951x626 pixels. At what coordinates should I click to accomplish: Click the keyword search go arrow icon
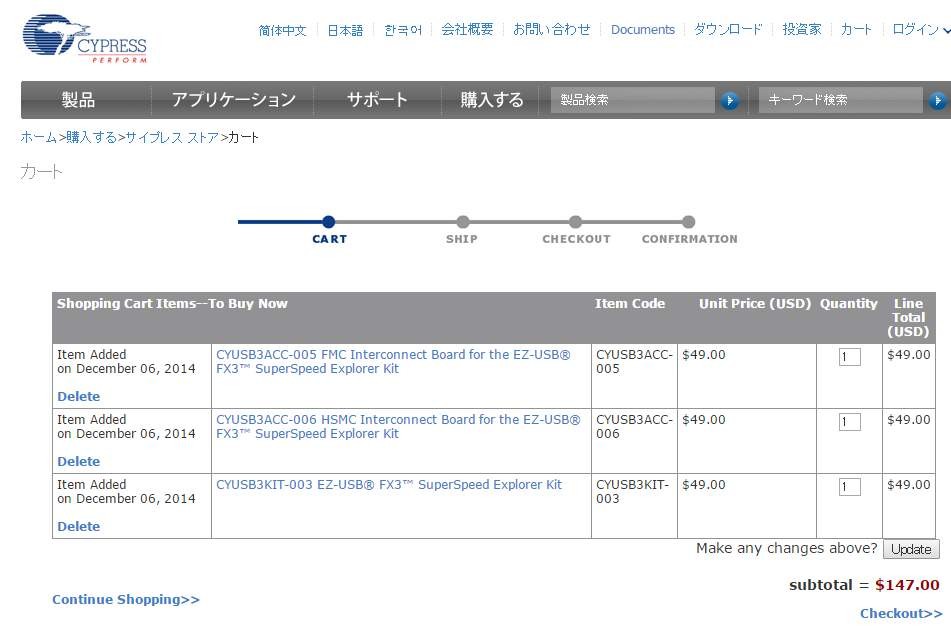coord(937,100)
